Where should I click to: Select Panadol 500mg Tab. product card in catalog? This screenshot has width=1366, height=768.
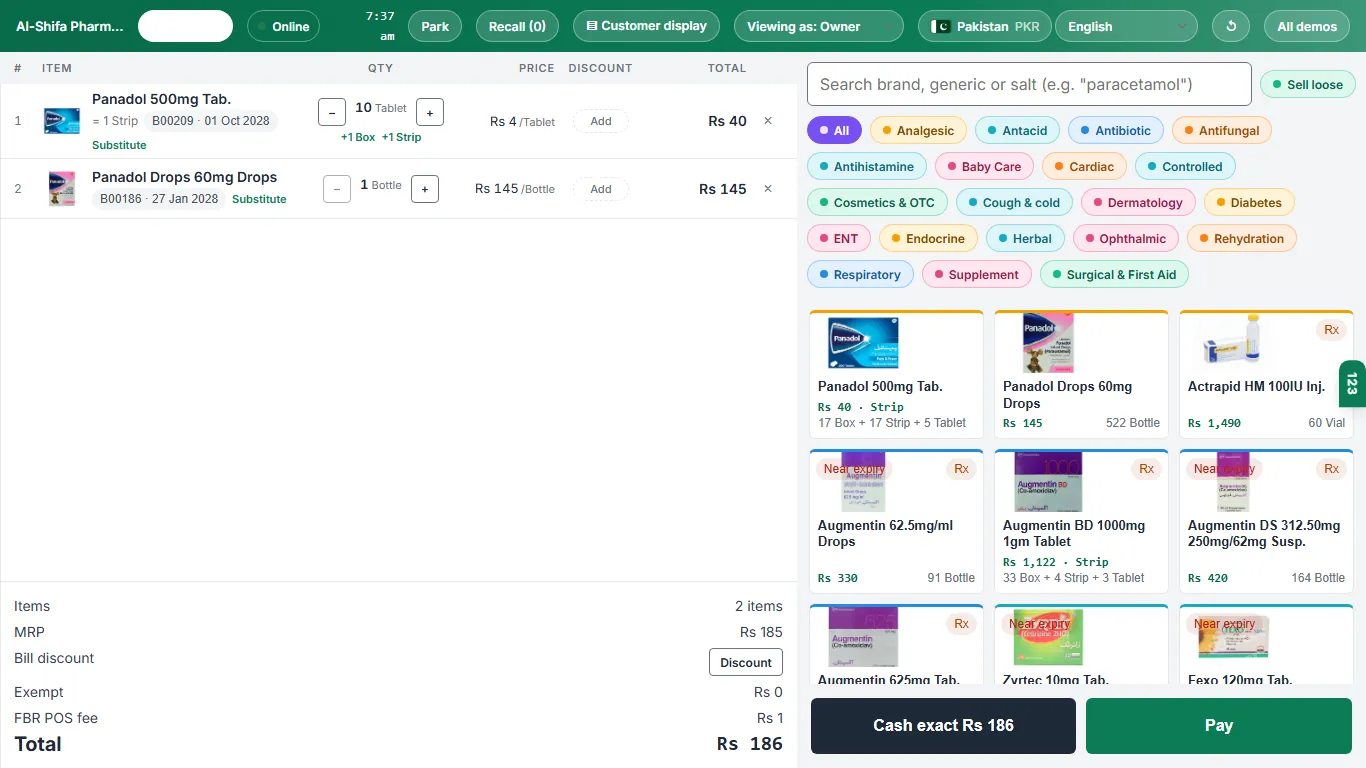896,374
